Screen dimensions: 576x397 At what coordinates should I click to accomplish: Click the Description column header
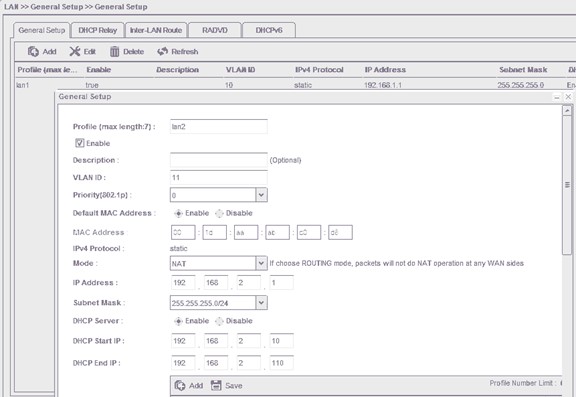(177, 70)
